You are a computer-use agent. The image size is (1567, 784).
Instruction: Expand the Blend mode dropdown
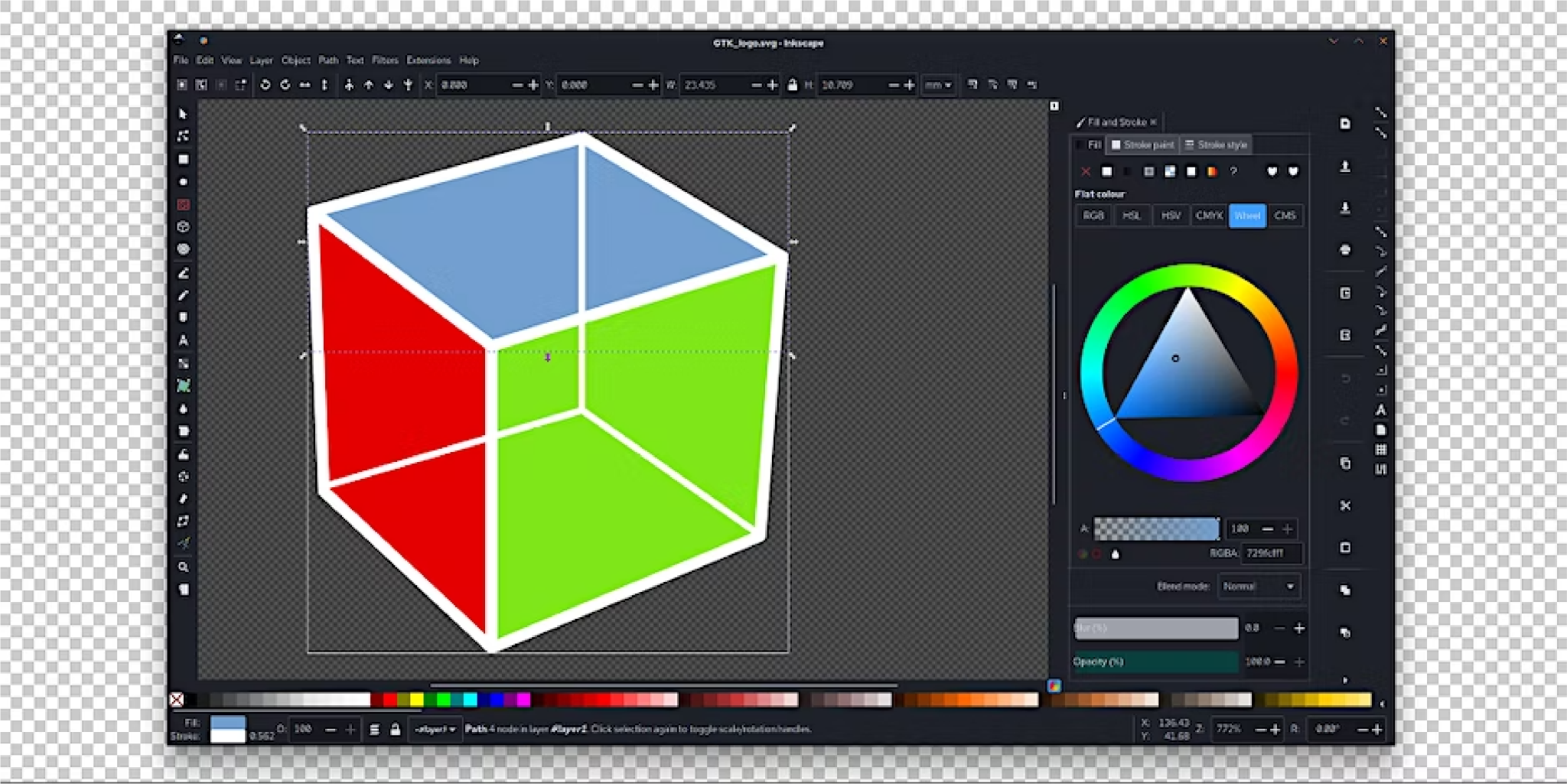click(1259, 587)
